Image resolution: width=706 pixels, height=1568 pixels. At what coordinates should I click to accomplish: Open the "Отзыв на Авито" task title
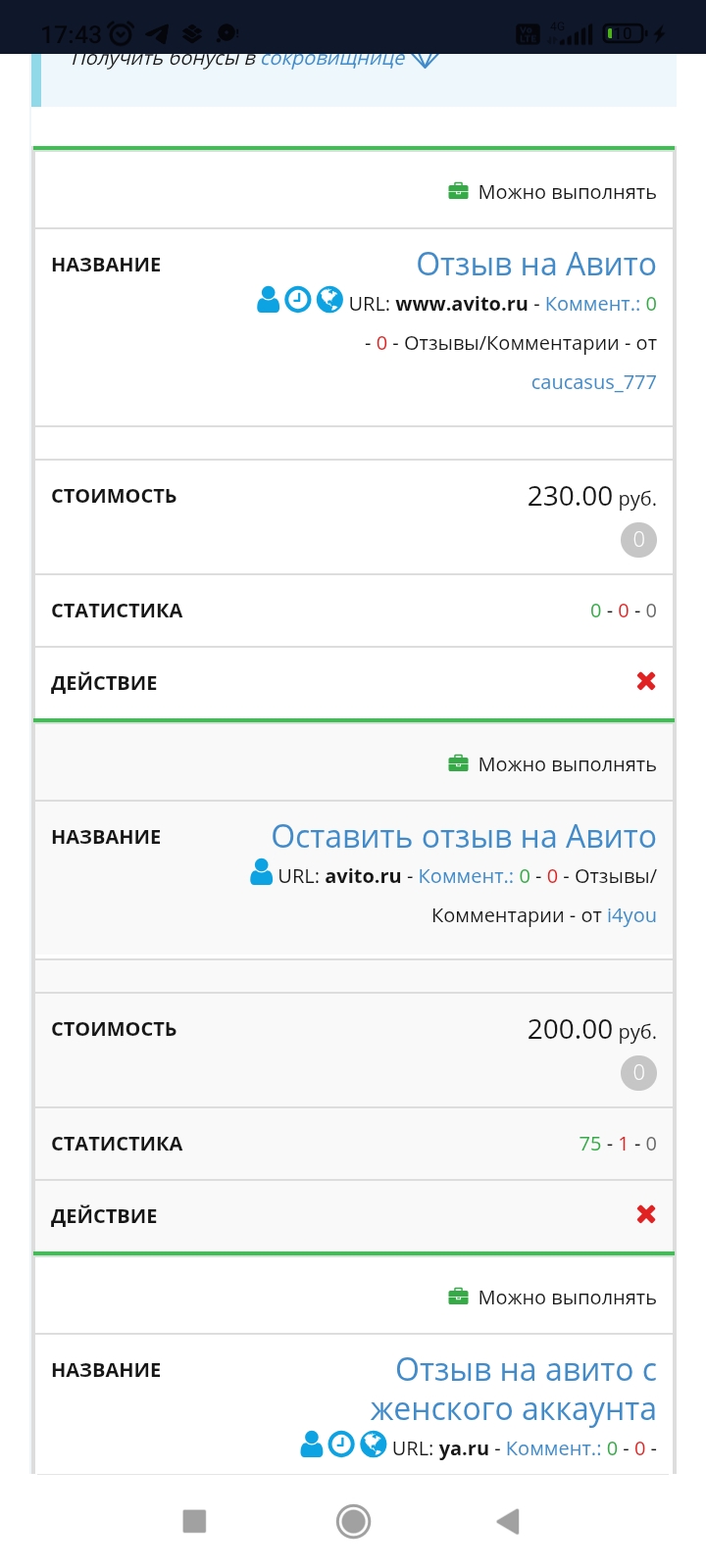535,265
